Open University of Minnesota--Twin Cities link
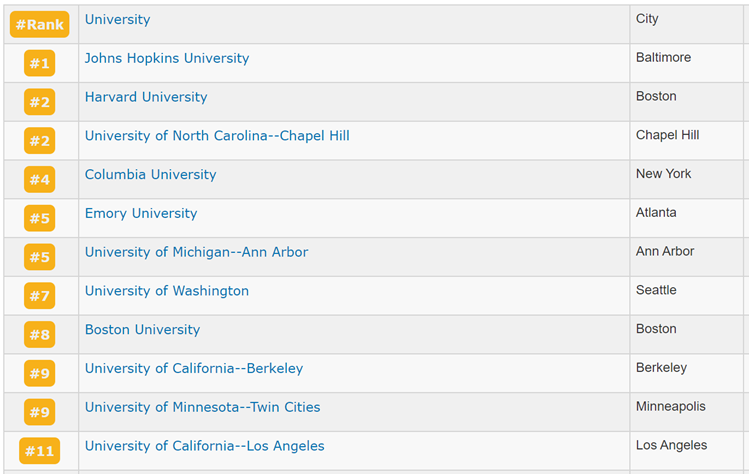The width and height of the screenshot is (749, 474). click(203, 407)
